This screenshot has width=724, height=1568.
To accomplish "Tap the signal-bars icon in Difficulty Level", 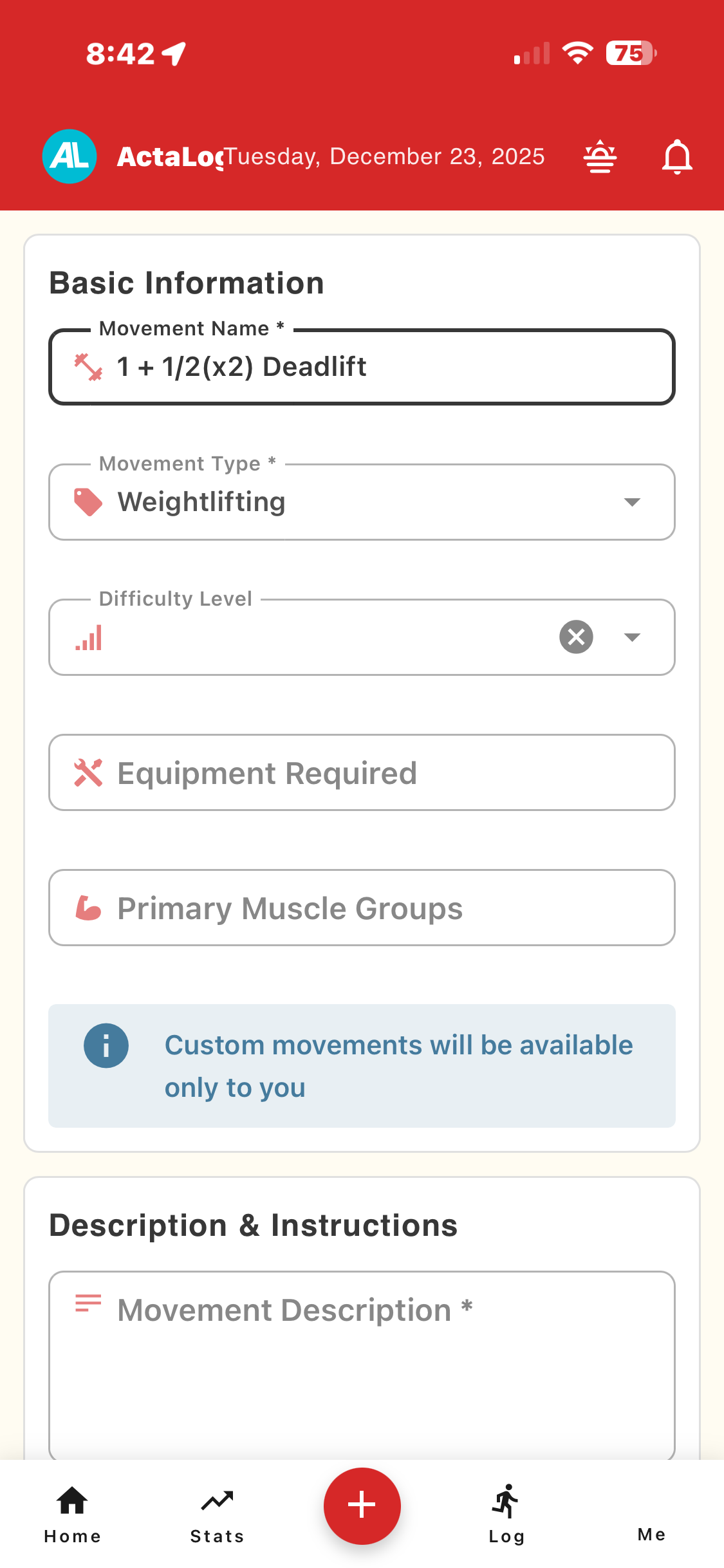I will [x=88, y=637].
